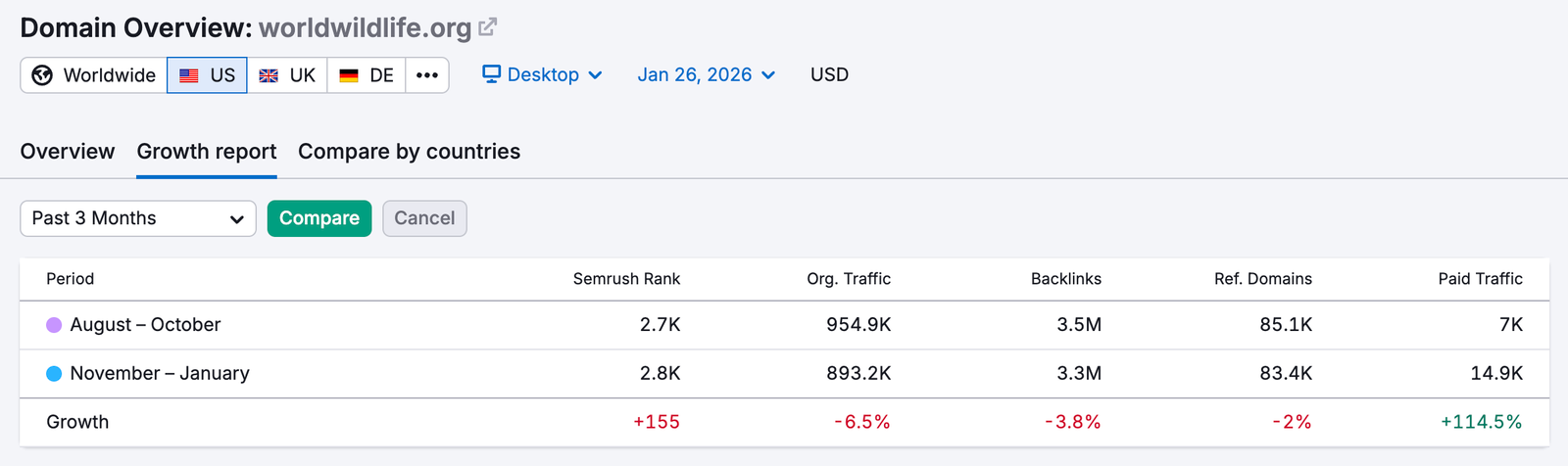Click the globe icon for Worldwide
This screenshot has width=1568, height=466.
click(42, 75)
